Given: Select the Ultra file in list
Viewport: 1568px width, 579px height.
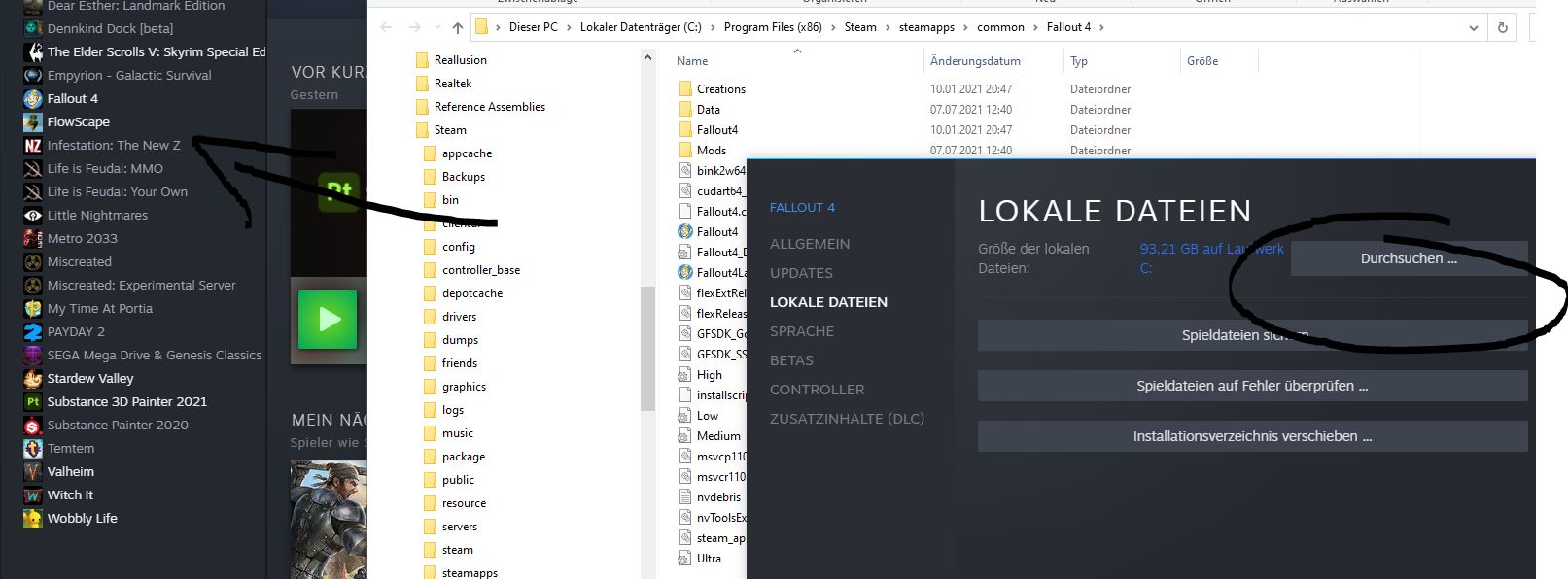Looking at the screenshot, I should point(709,559).
